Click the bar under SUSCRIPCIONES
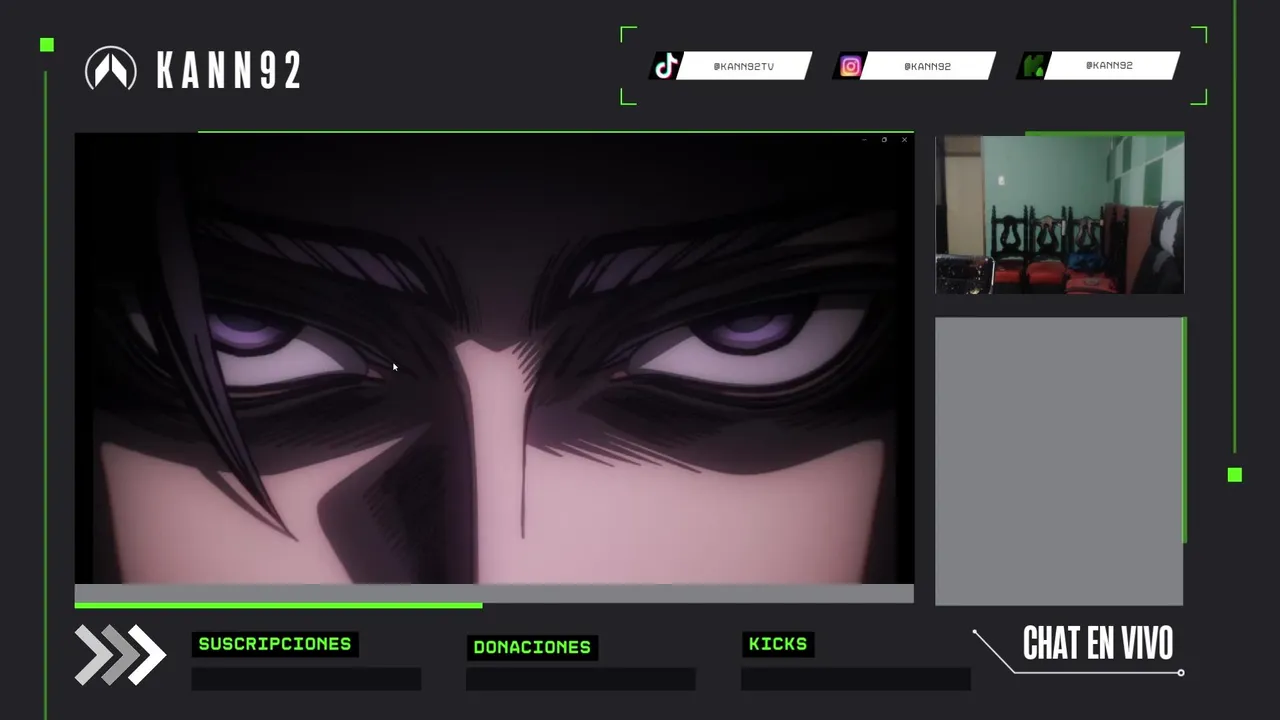This screenshot has width=1280, height=720. coord(306,679)
